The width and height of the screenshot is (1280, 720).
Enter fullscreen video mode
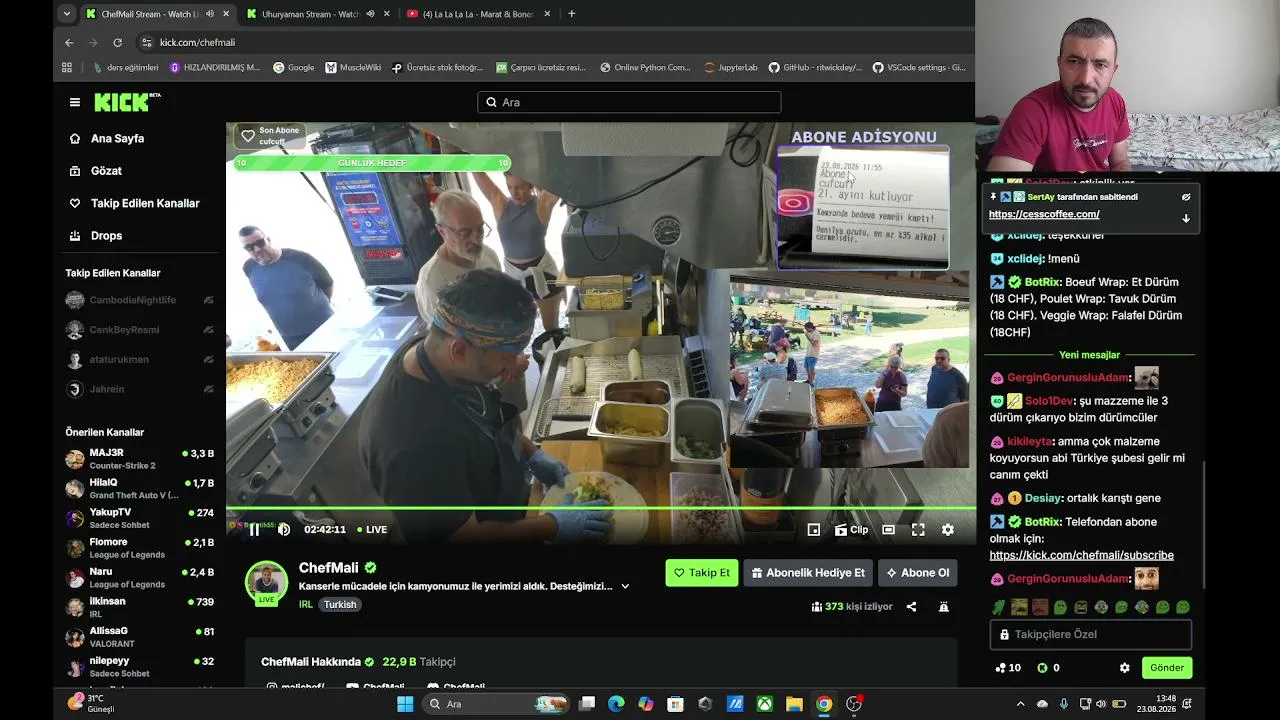918,530
